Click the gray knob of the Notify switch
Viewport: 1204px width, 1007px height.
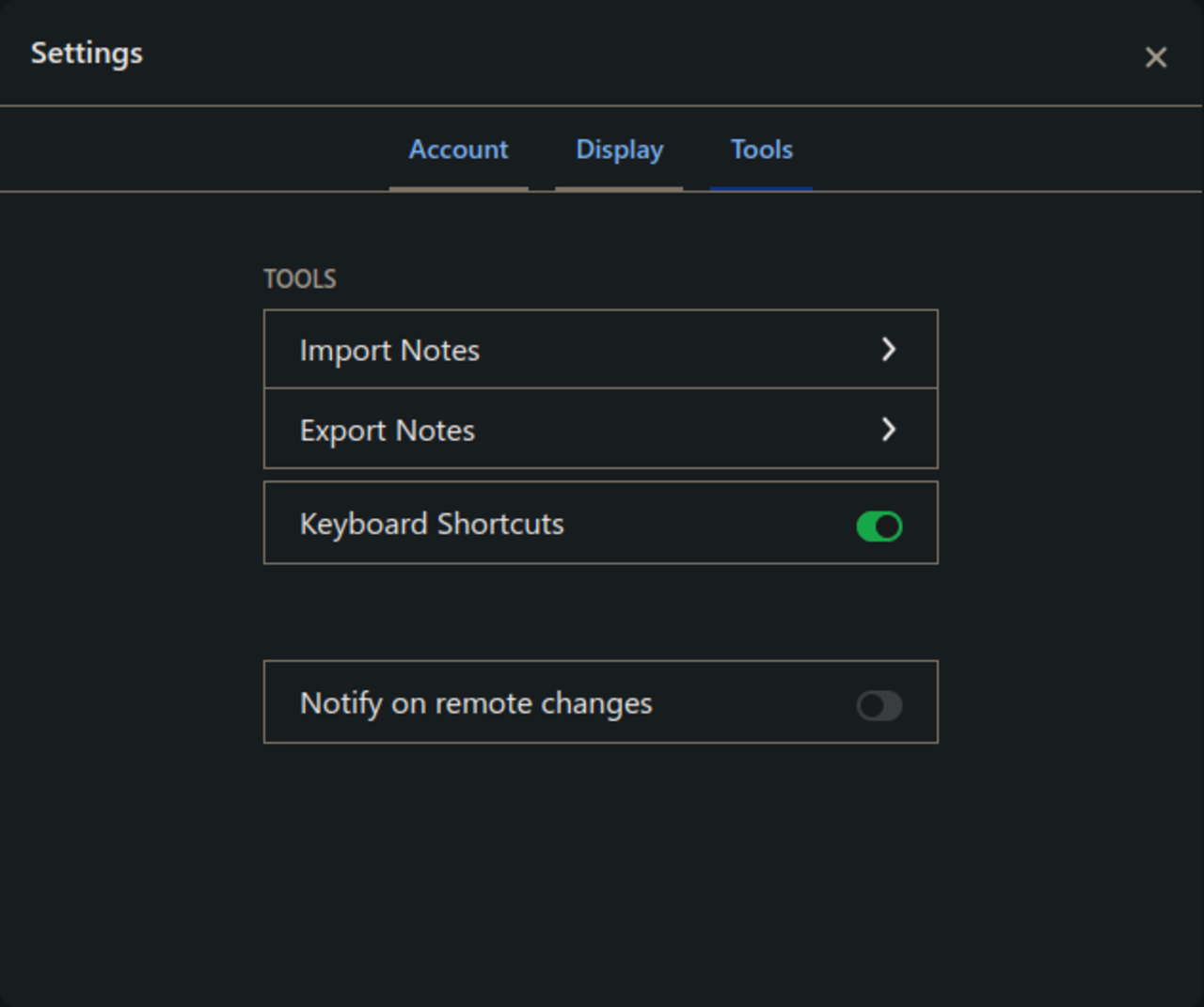[870, 705]
